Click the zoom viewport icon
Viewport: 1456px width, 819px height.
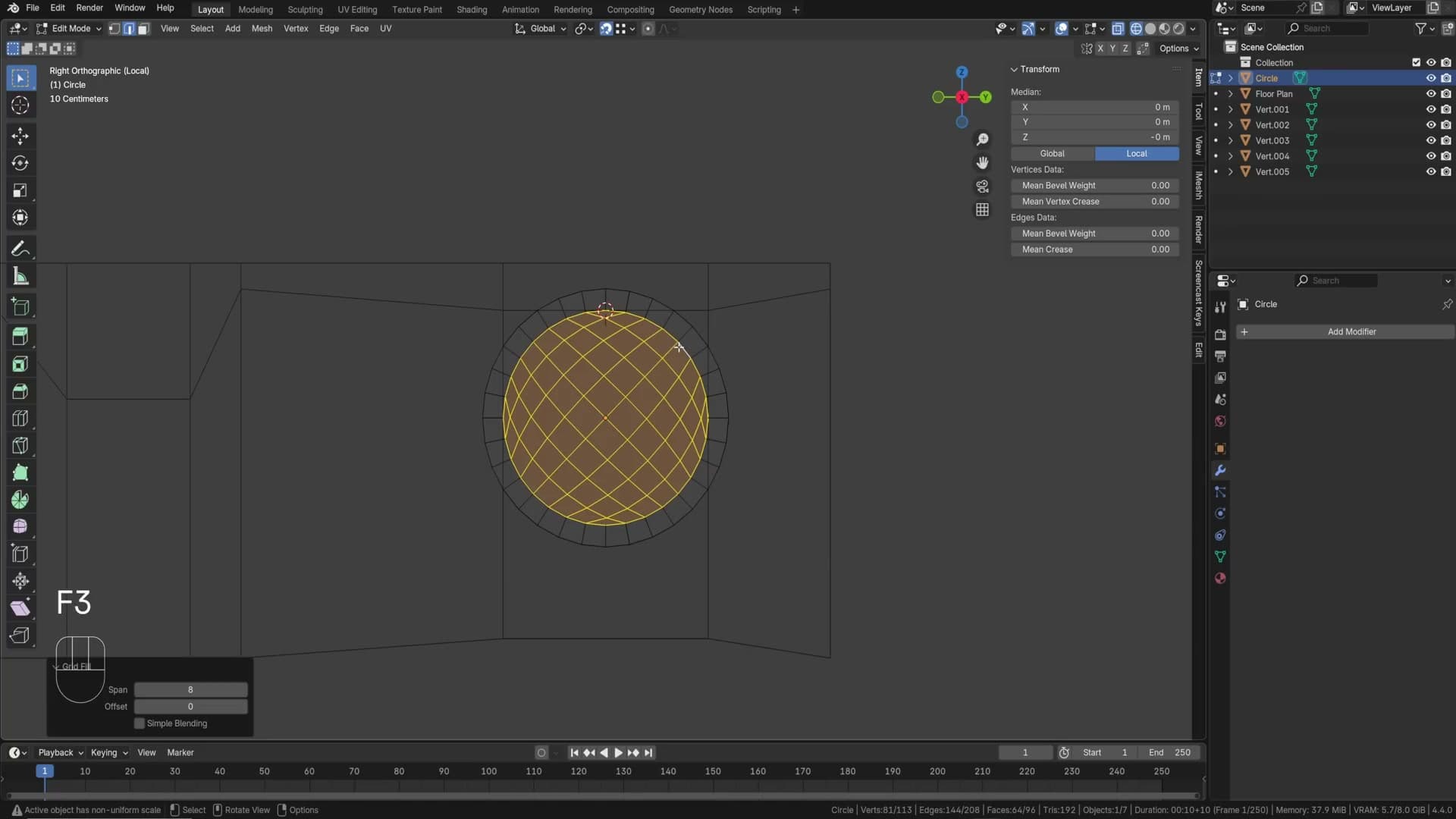pyautogui.click(x=982, y=140)
